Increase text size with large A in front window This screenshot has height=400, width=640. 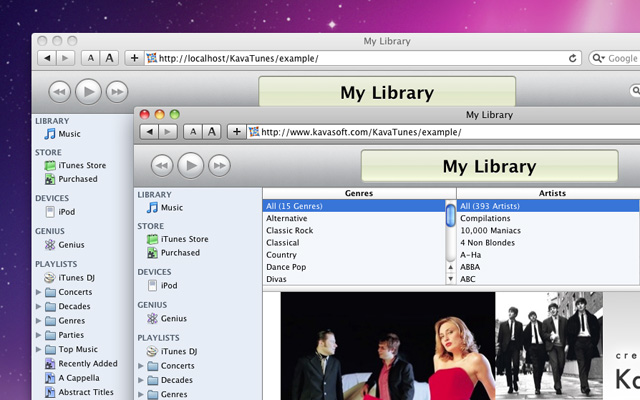(211, 132)
